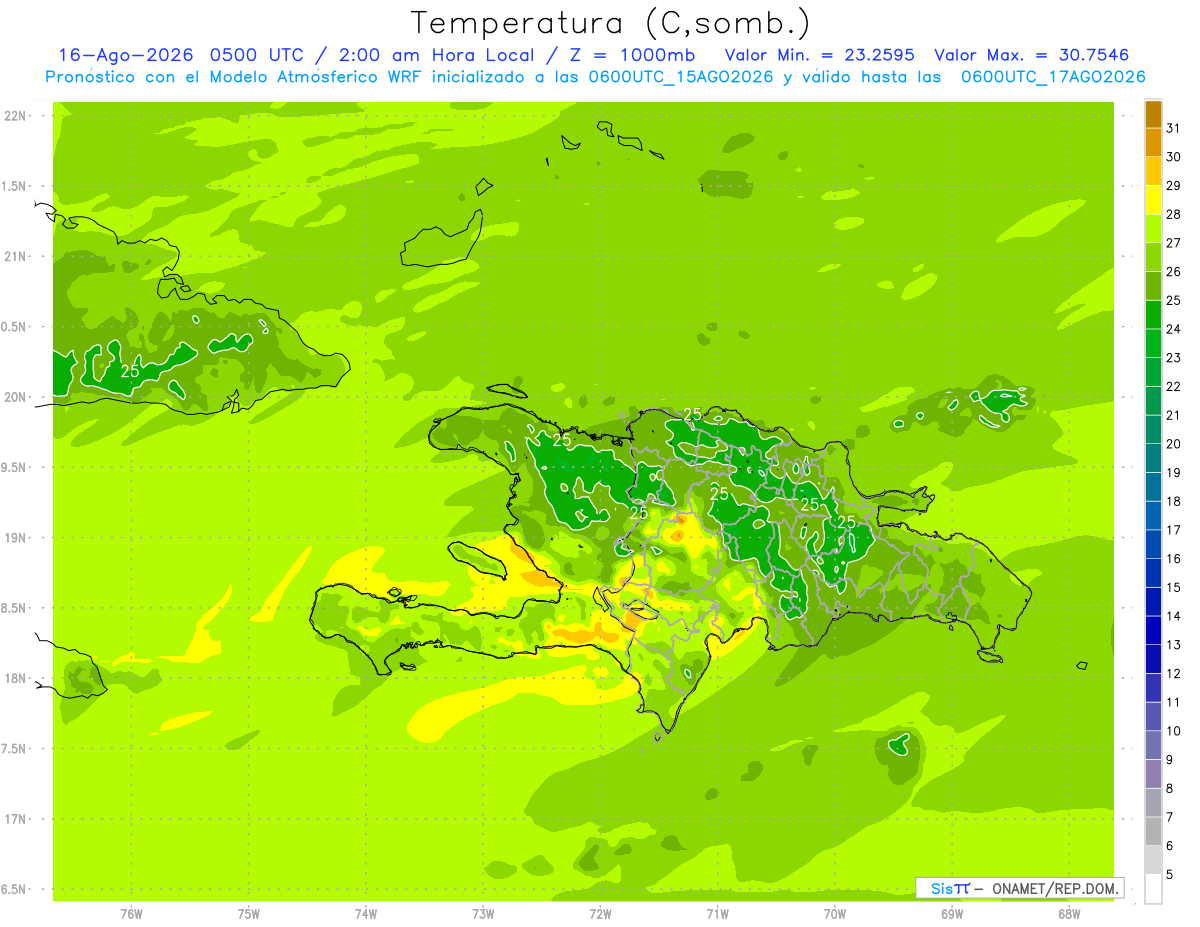Click the '20' colorbar scale value
Screen dimensions: 1200x927
point(1174,444)
